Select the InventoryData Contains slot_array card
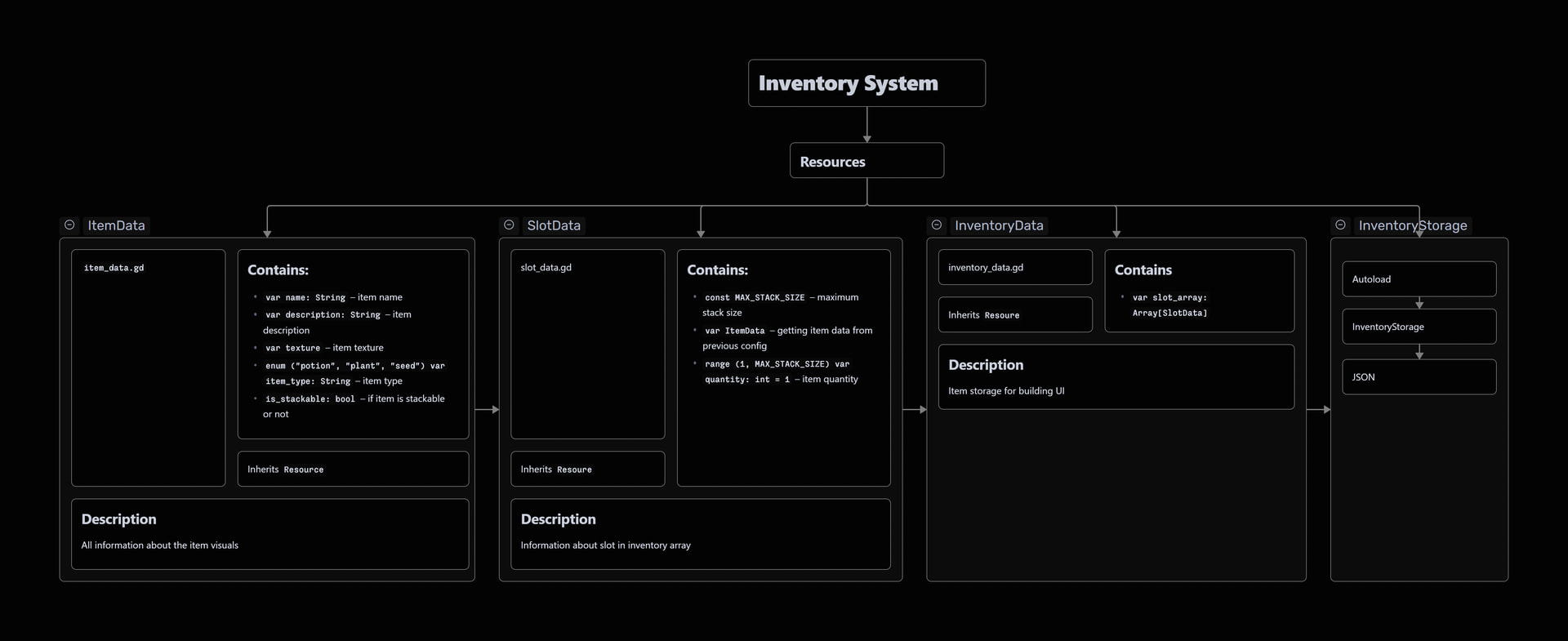Screen dimensions: 1568x641 (x=1199, y=292)
